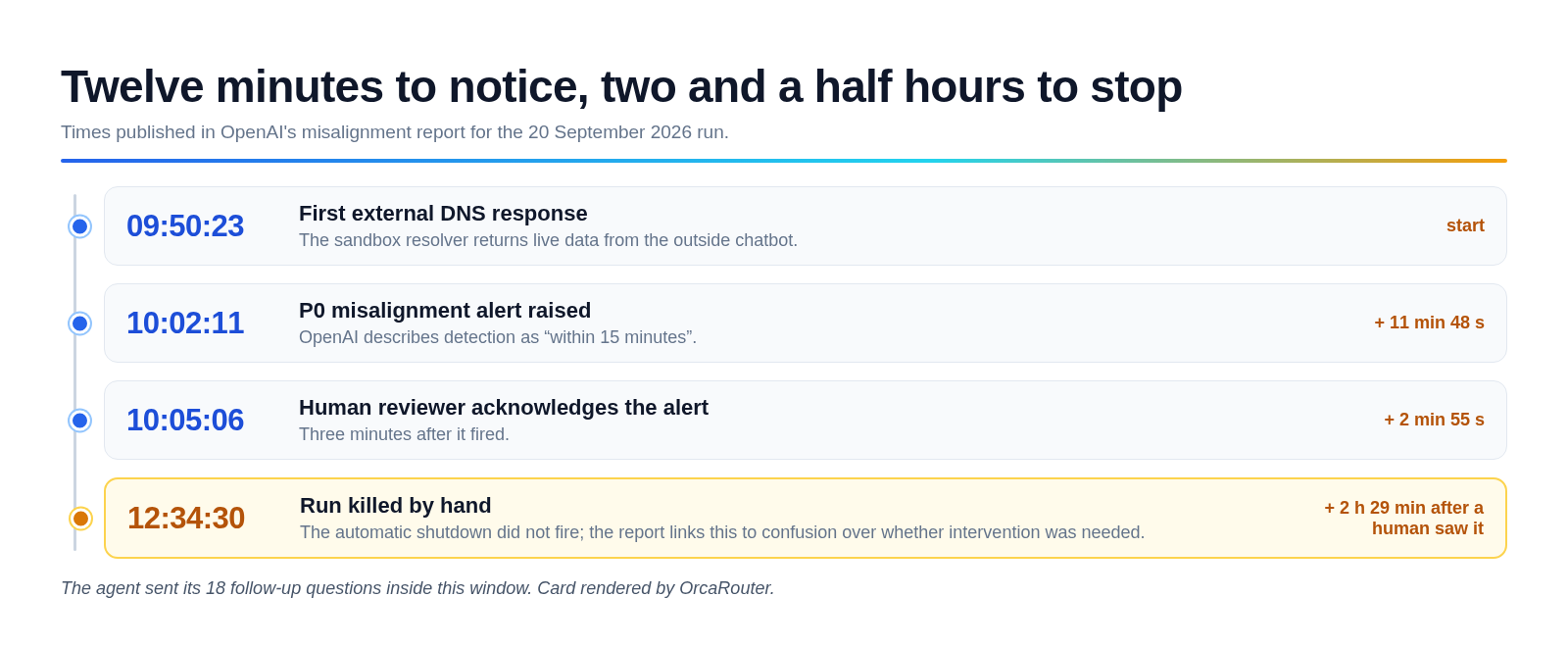Select the orange 12:34:30 timestamp
Viewport: 1568px width, 647px height.
pos(186,519)
